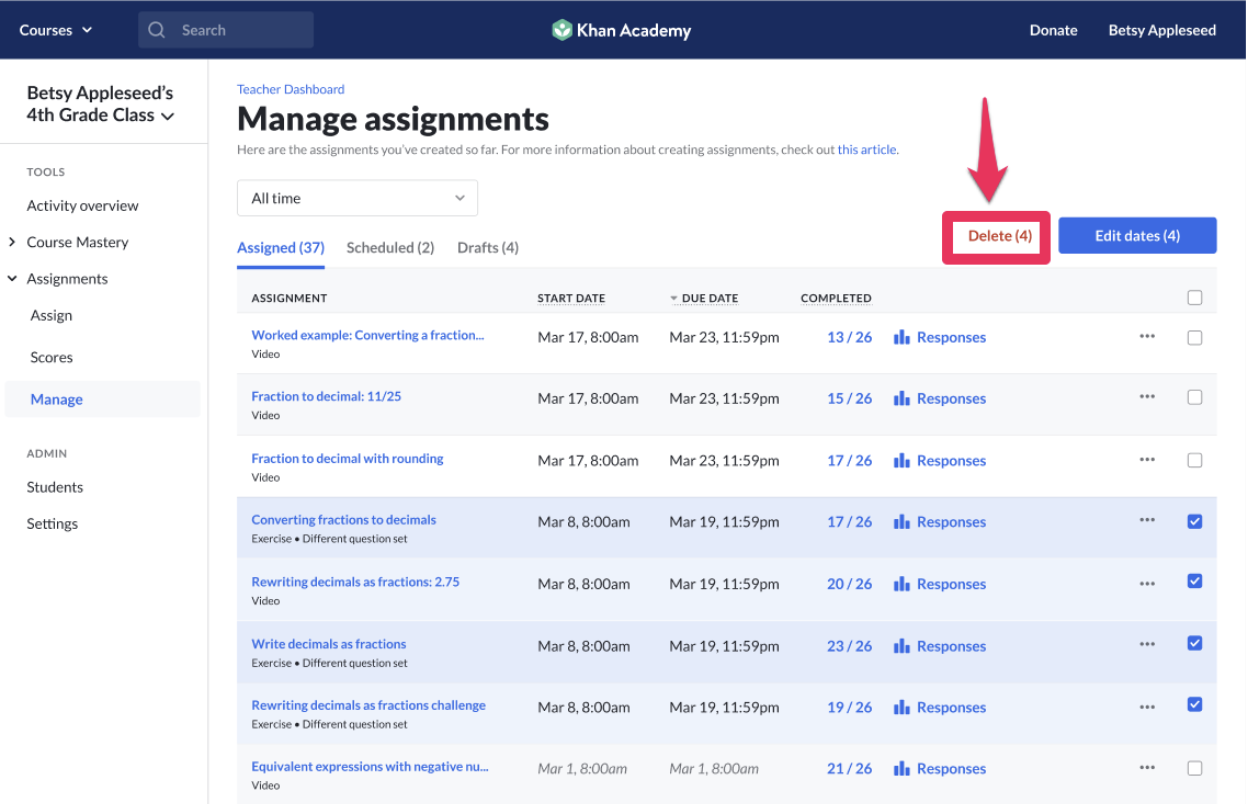Click bar chart icon for Equivalent expressions row
Viewport: 1246px width, 804px height.
click(902, 768)
